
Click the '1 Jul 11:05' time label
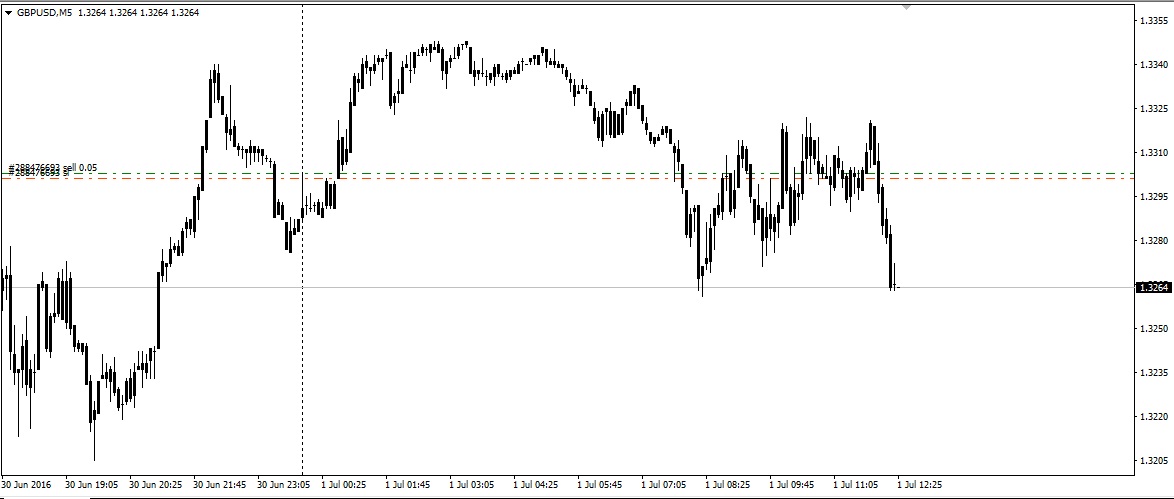click(x=856, y=485)
